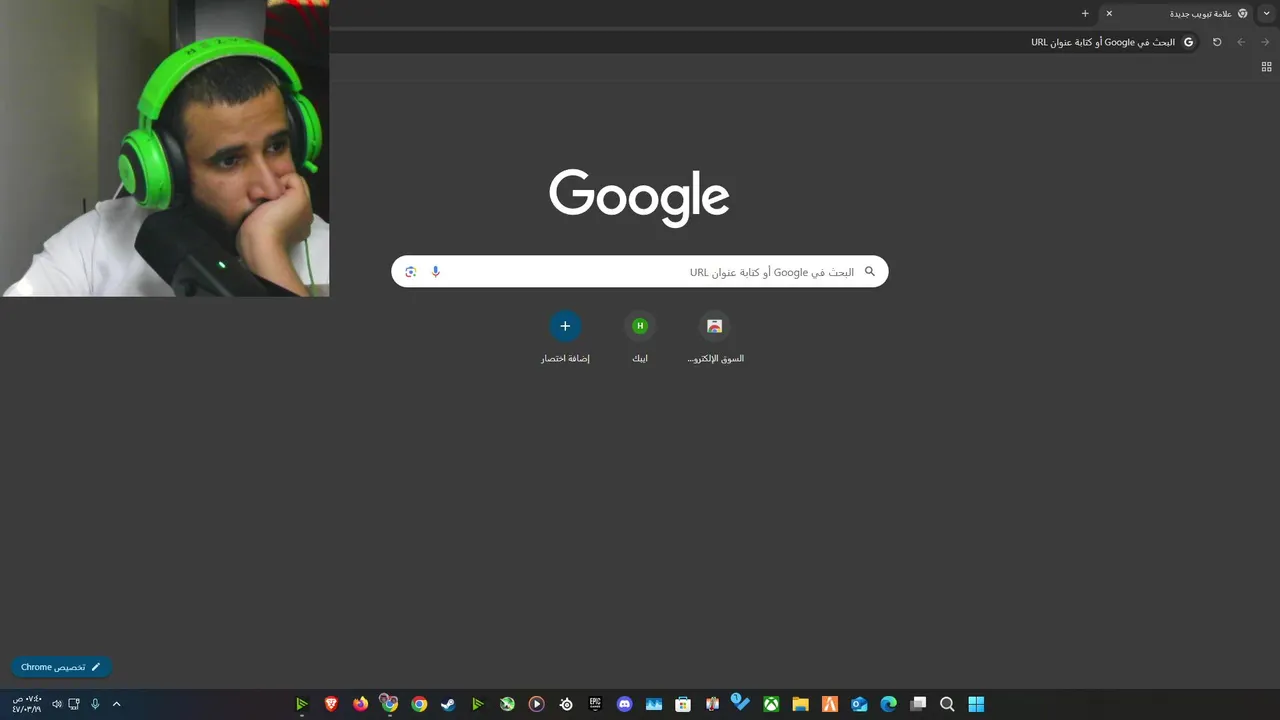This screenshot has height=720, width=1280.
Task: Click the 'تخصيص Chrome' customize button
Action: (x=61, y=667)
